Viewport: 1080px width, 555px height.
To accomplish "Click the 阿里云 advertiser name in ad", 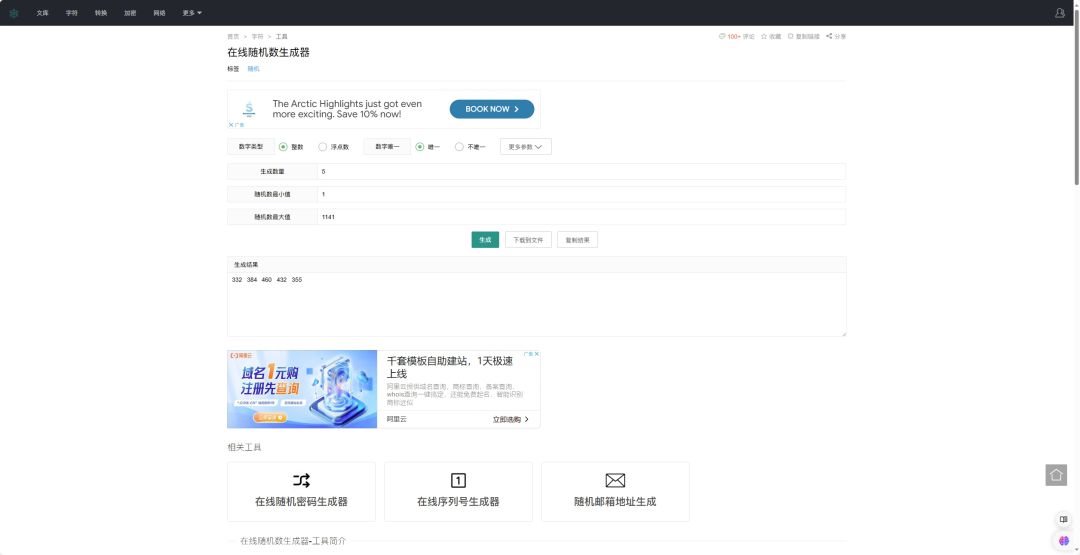I will (x=397, y=419).
